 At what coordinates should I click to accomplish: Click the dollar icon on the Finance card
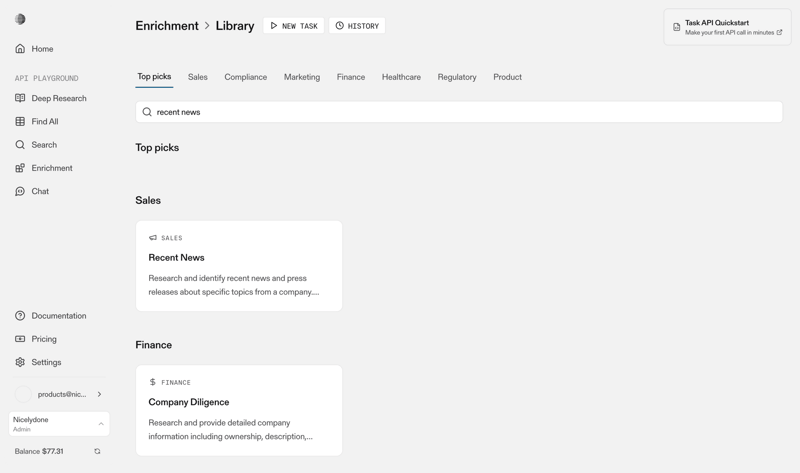click(x=153, y=382)
